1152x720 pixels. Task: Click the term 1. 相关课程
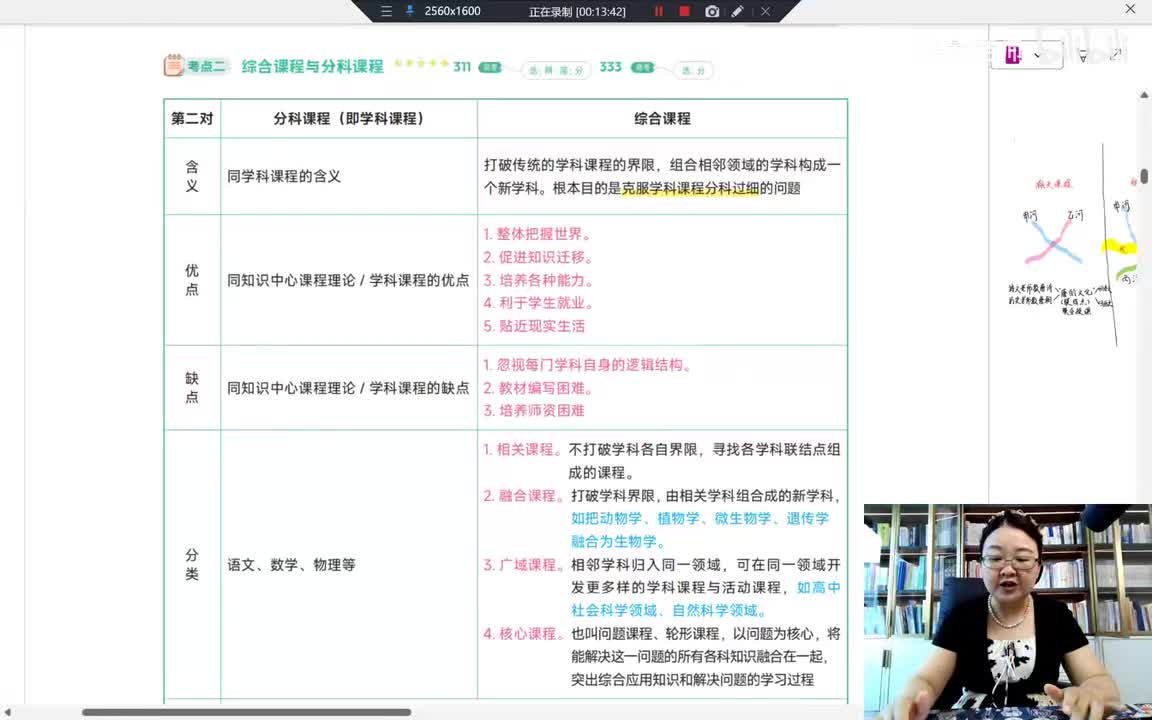click(x=522, y=450)
